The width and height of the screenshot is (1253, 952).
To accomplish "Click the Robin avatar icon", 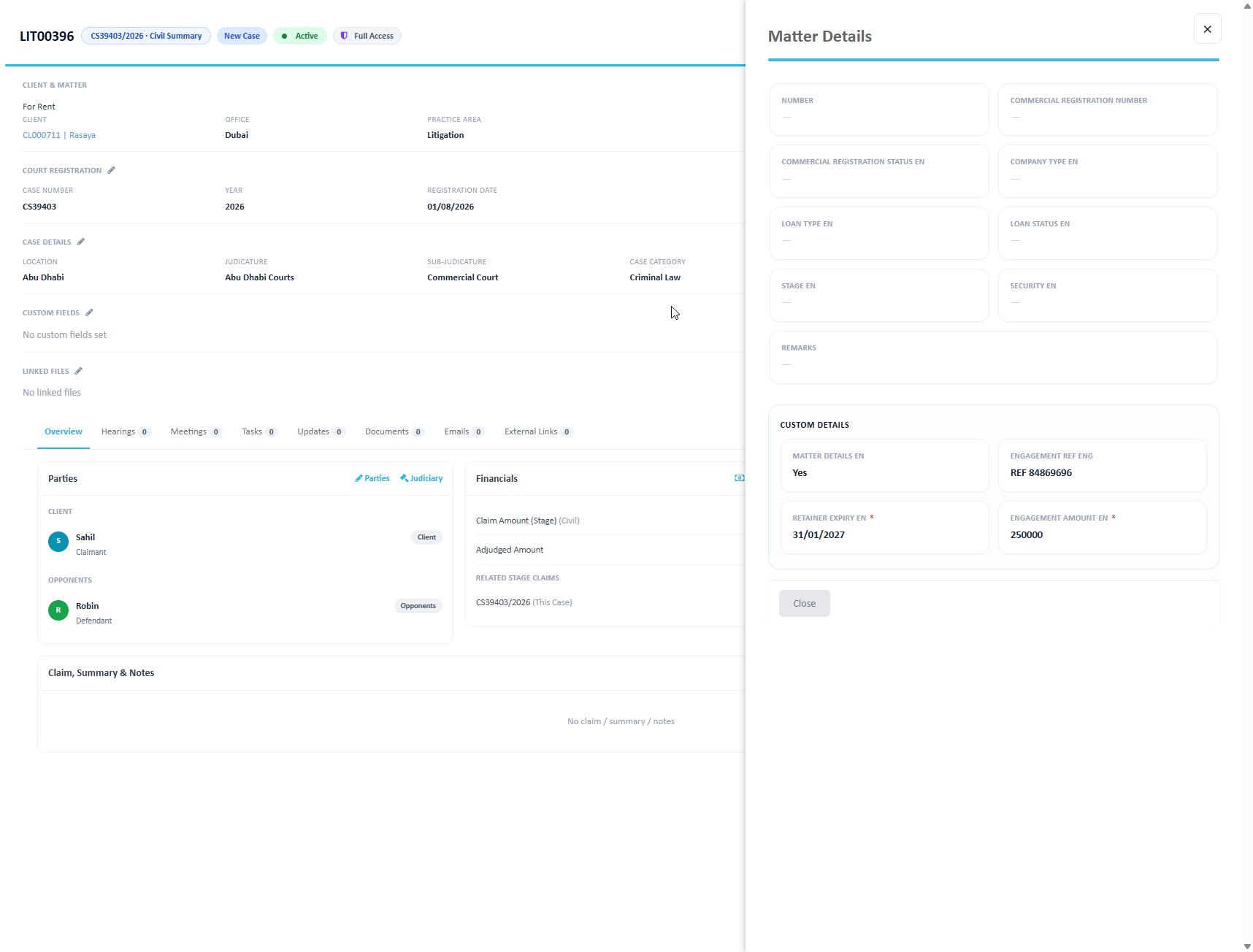I will (58, 610).
